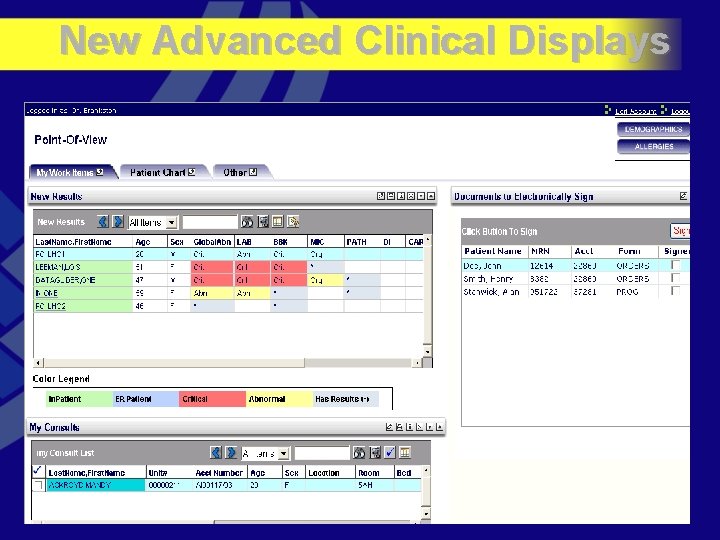
Task: Click icon right of binoculars in my Consult List
Action: point(375,453)
